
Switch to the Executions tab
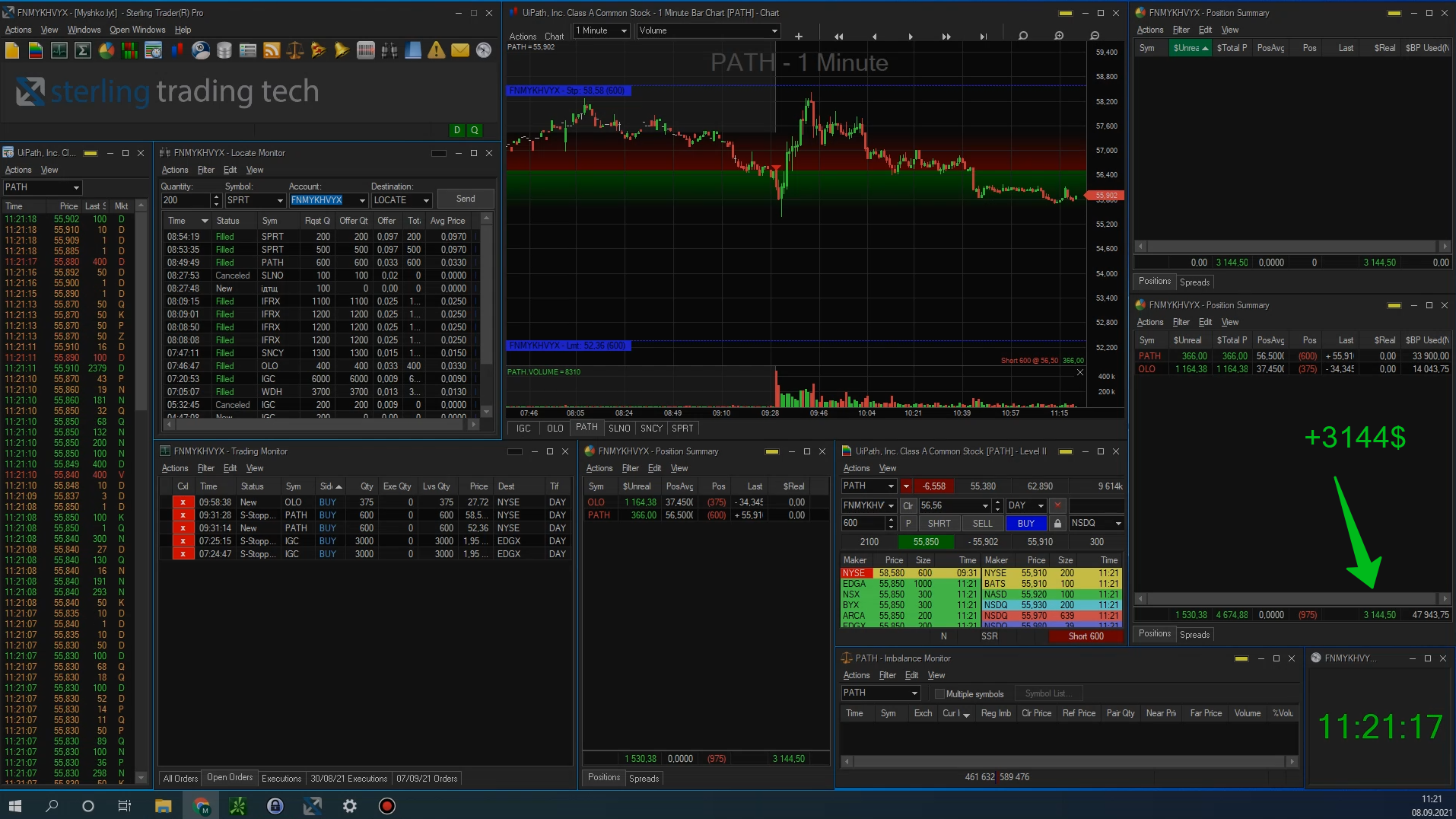click(281, 779)
